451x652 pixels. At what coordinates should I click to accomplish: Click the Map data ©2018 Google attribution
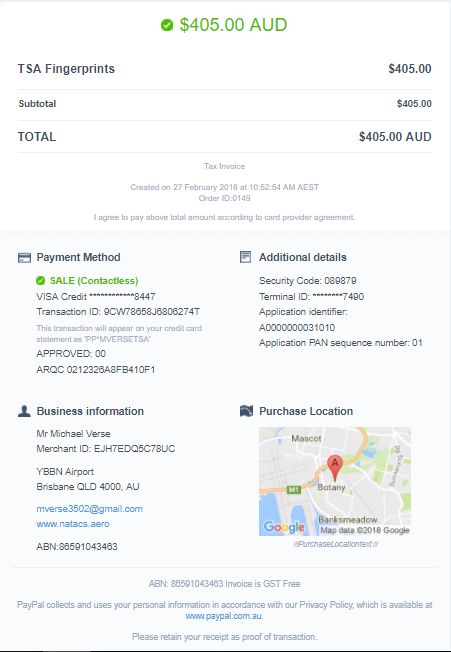pos(365,530)
